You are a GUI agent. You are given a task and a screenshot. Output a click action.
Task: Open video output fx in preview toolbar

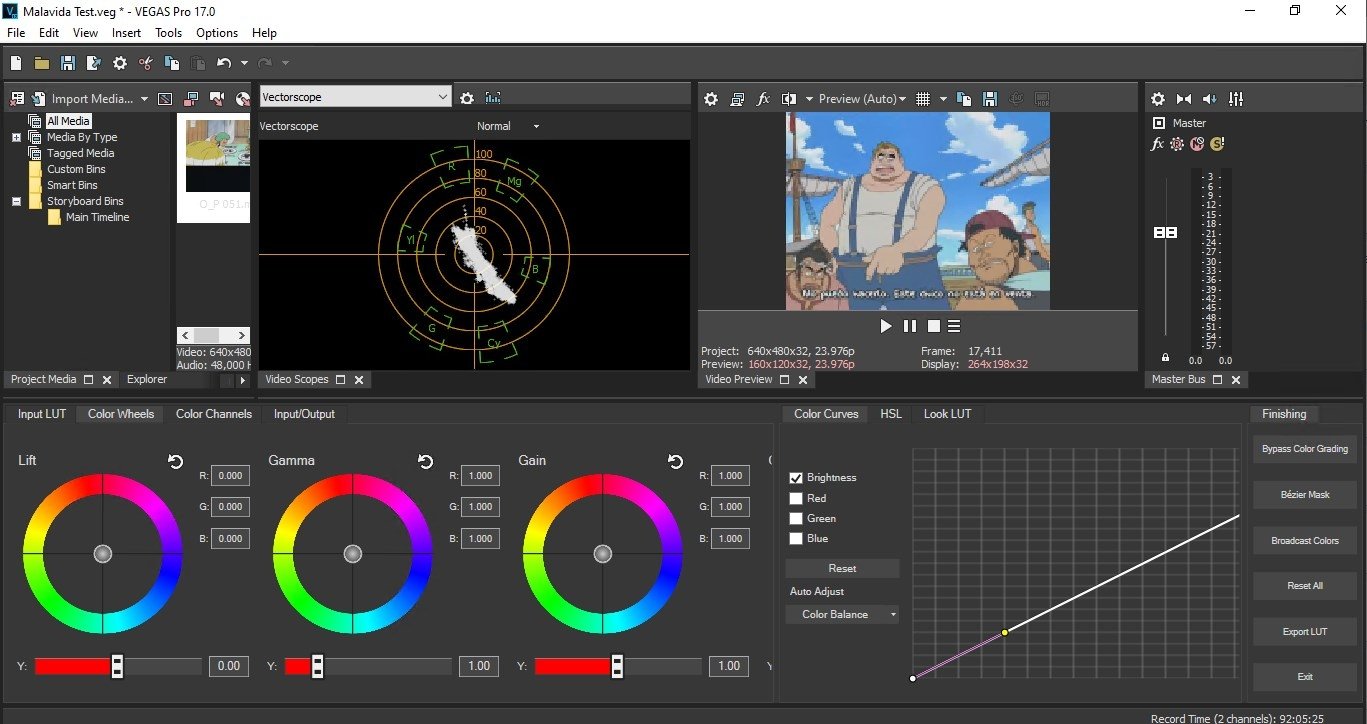pos(763,99)
